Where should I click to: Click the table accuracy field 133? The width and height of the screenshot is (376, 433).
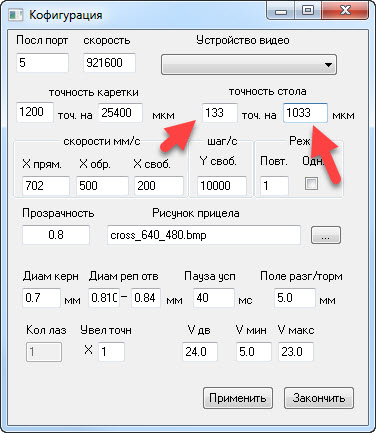(x=220, y=113)
